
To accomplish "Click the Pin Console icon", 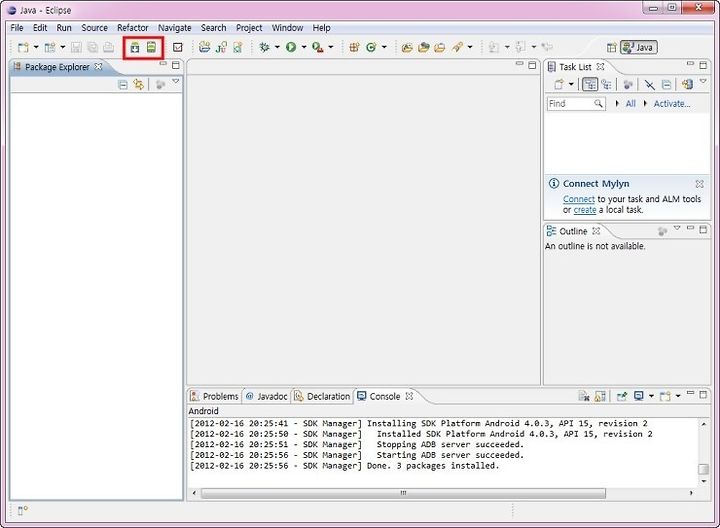I will 622,396.
